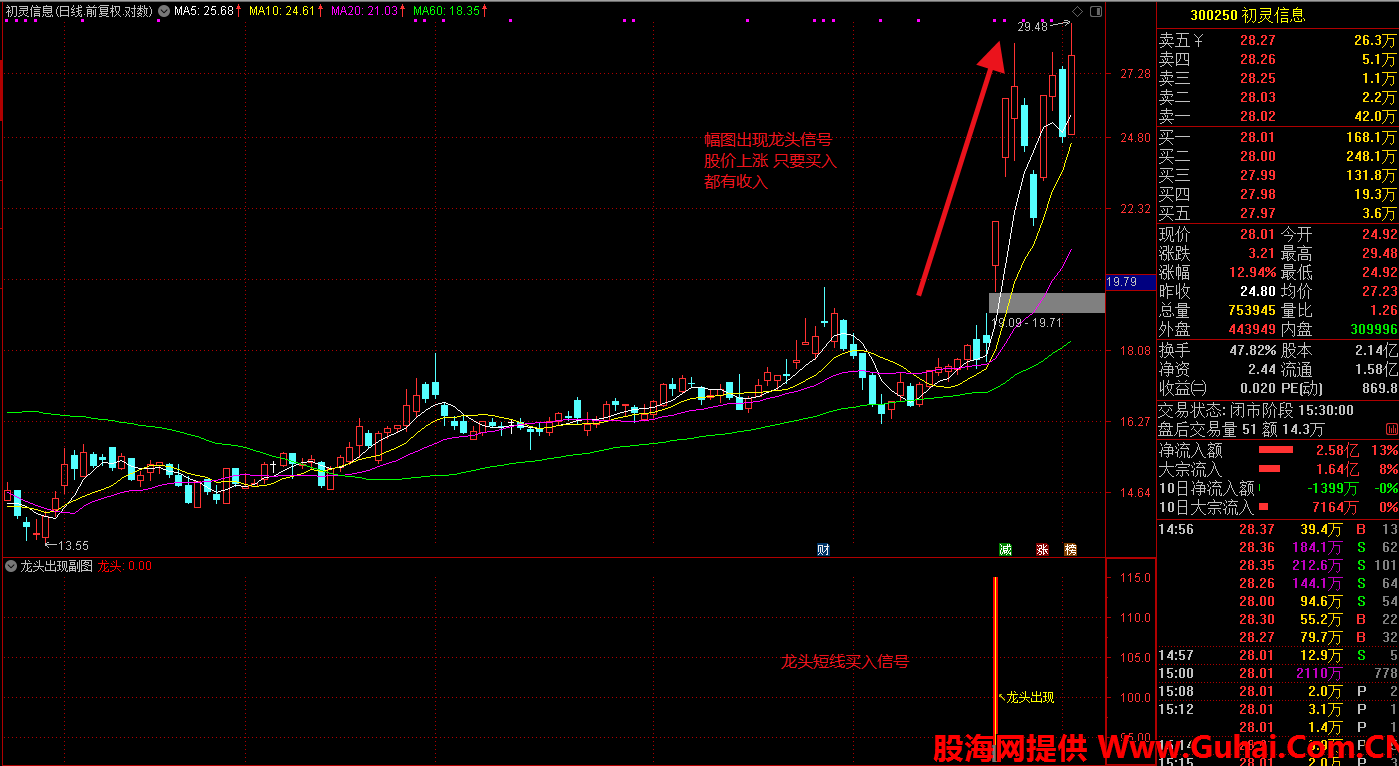Click the gray gap zone rectangle
Screen dimensions: 1399x766
coord(1046,302)
